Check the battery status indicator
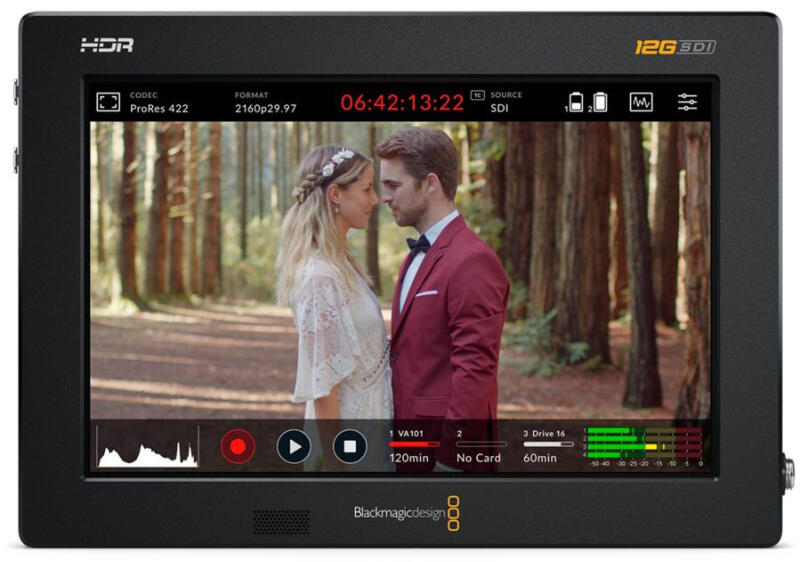The image size is (800, 562). 587,102
